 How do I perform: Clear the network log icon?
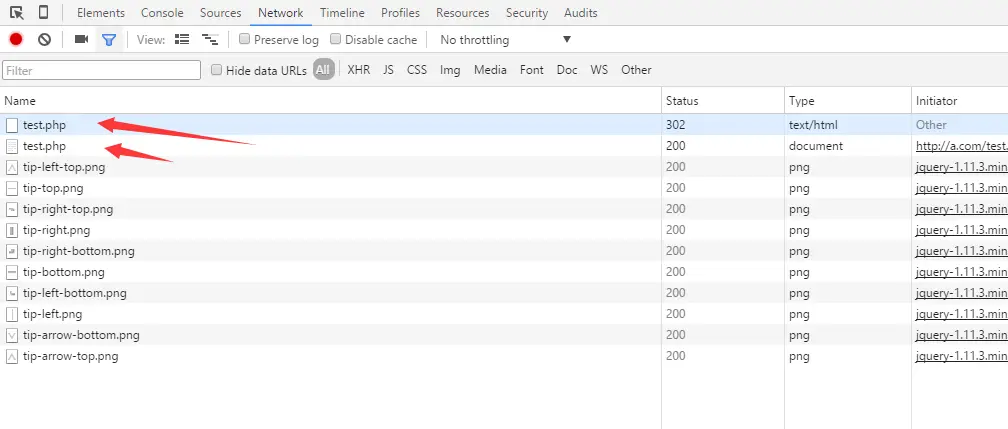pos(44,40)
